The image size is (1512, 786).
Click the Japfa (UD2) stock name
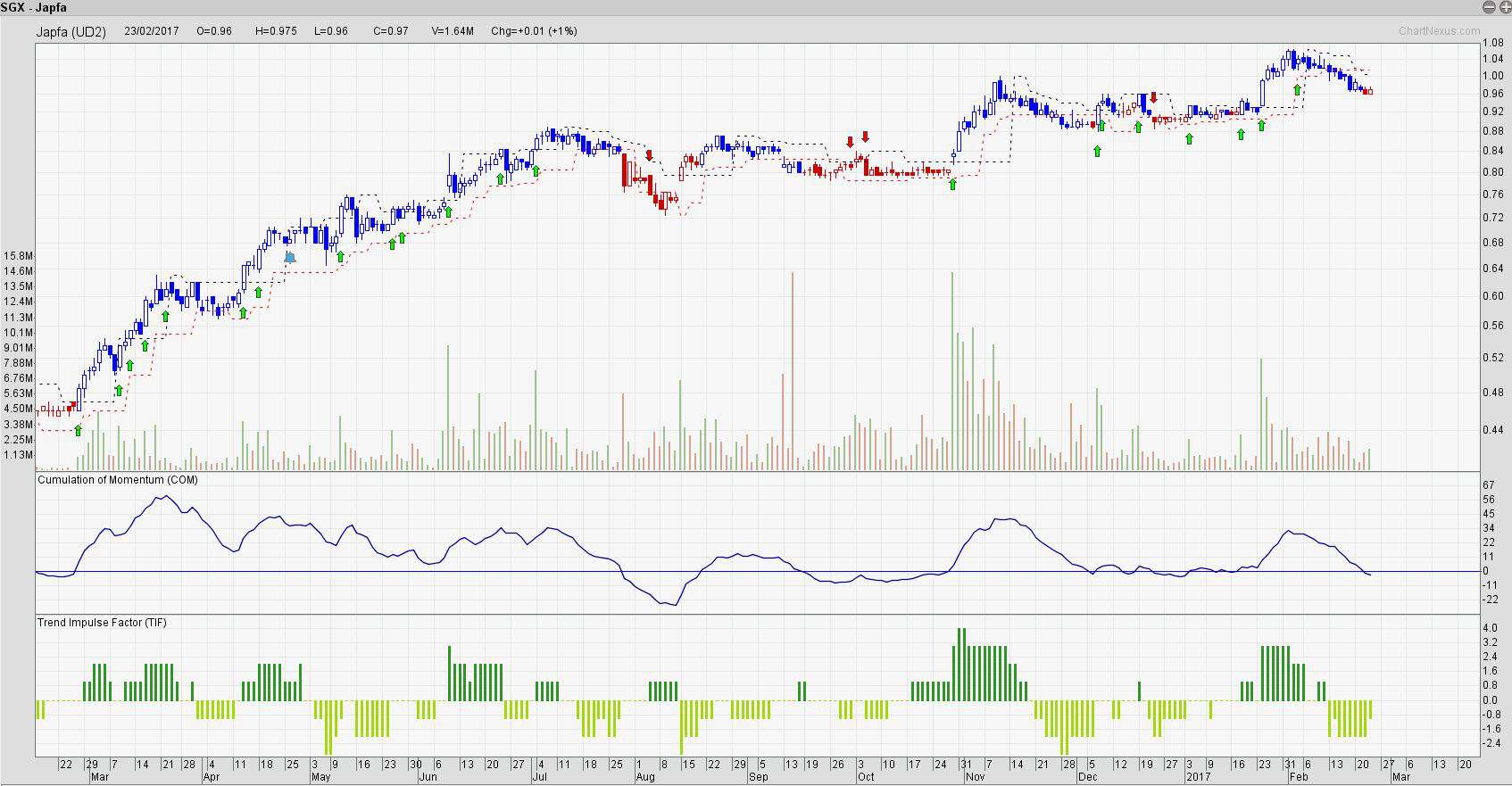[x=71, y=31]
